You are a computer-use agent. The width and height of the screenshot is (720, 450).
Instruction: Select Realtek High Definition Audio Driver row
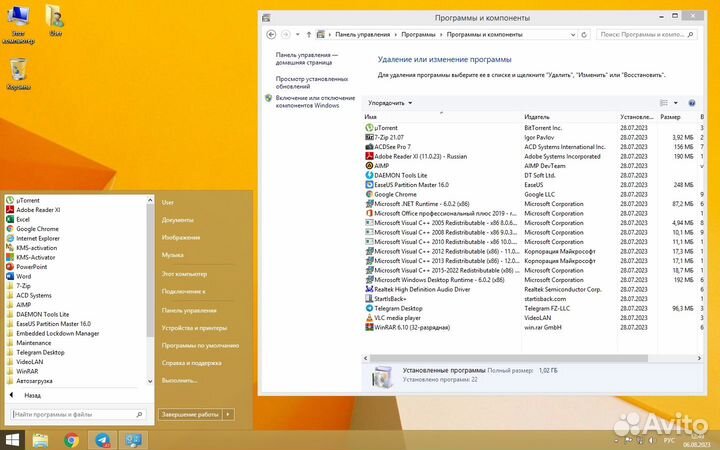533,289
